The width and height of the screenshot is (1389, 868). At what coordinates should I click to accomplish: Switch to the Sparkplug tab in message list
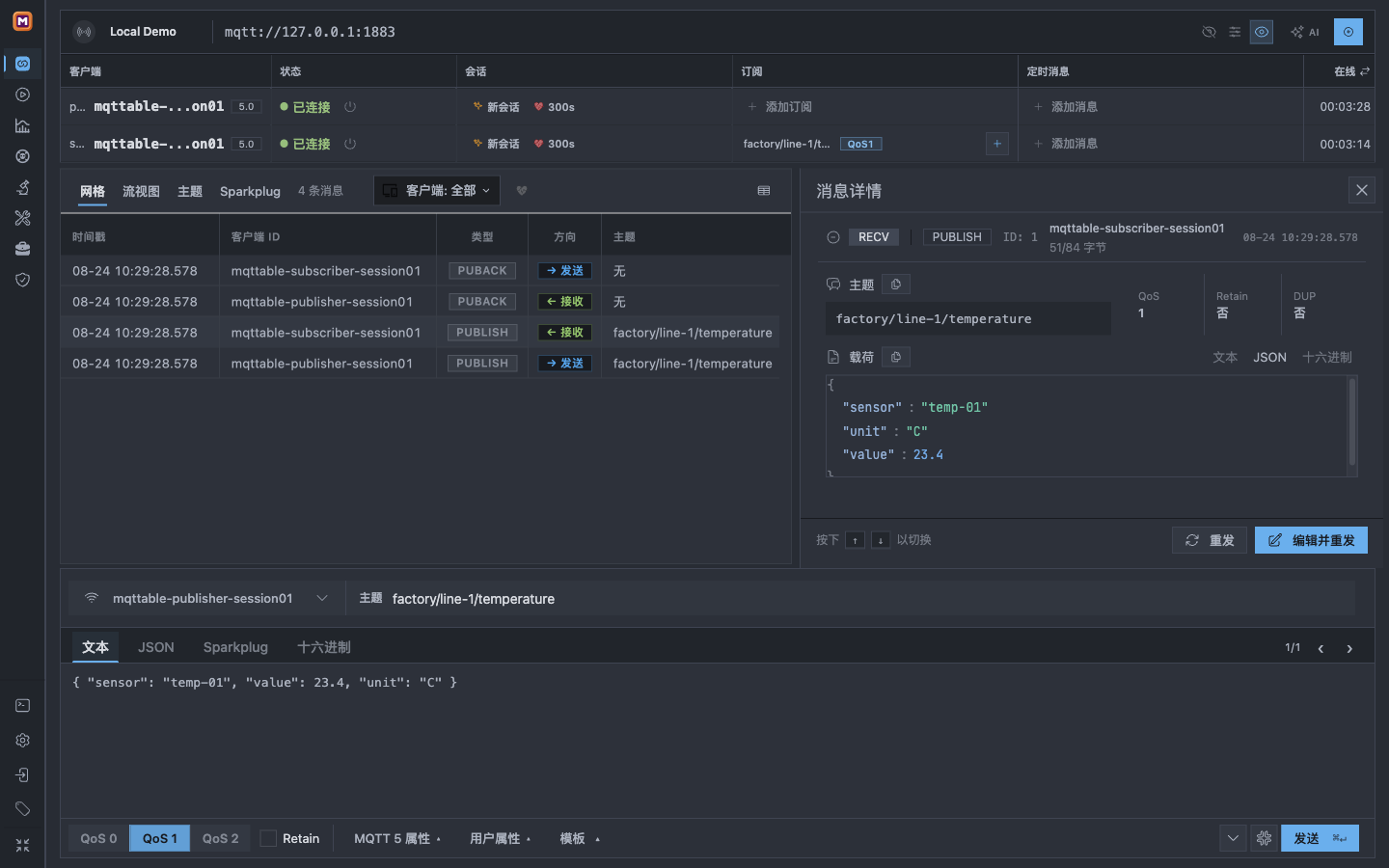click(250, 191)
